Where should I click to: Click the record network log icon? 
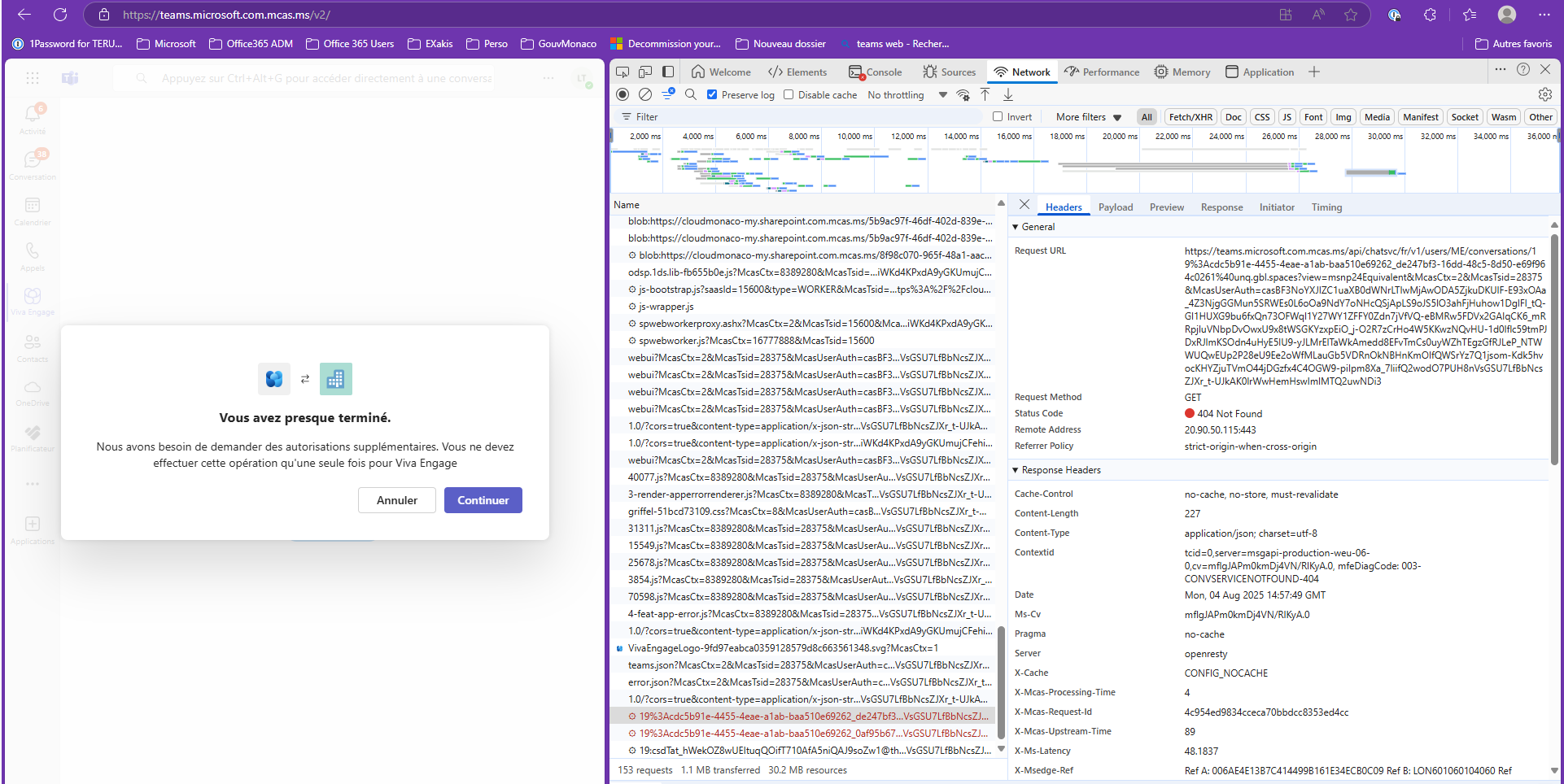623,94
